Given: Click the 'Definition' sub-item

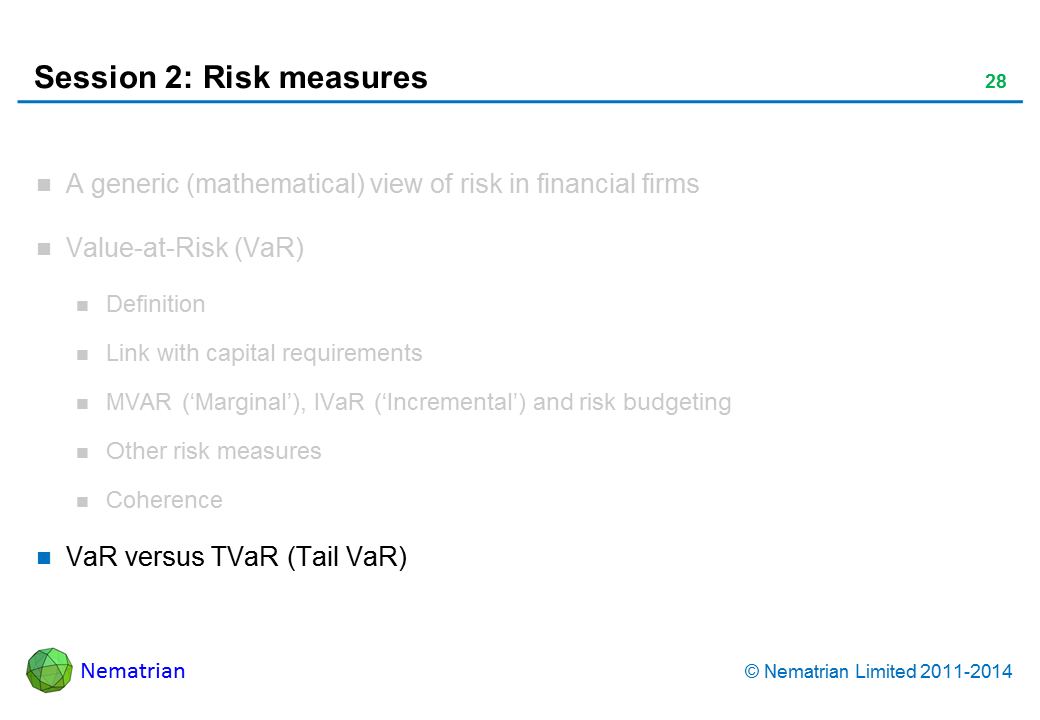Looking at the screenshot, I should coord(155,304).
